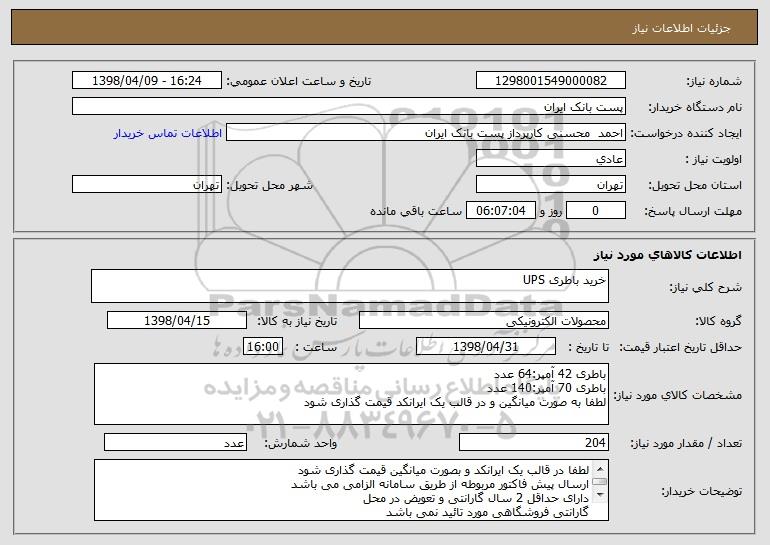
Task: Click the label تاریخ نیاز به کالا
Action: pos(297,322)
